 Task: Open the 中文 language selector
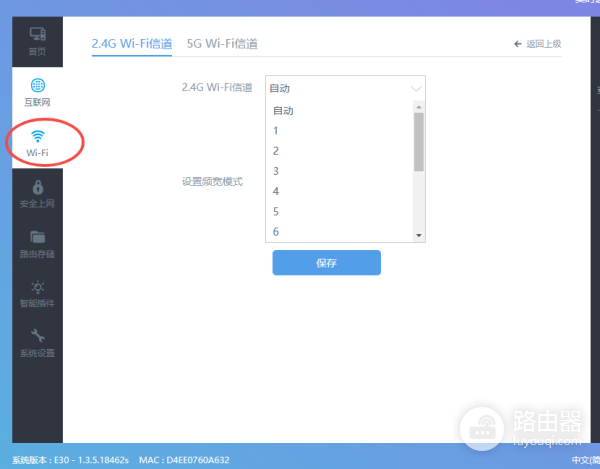(585, 460)
